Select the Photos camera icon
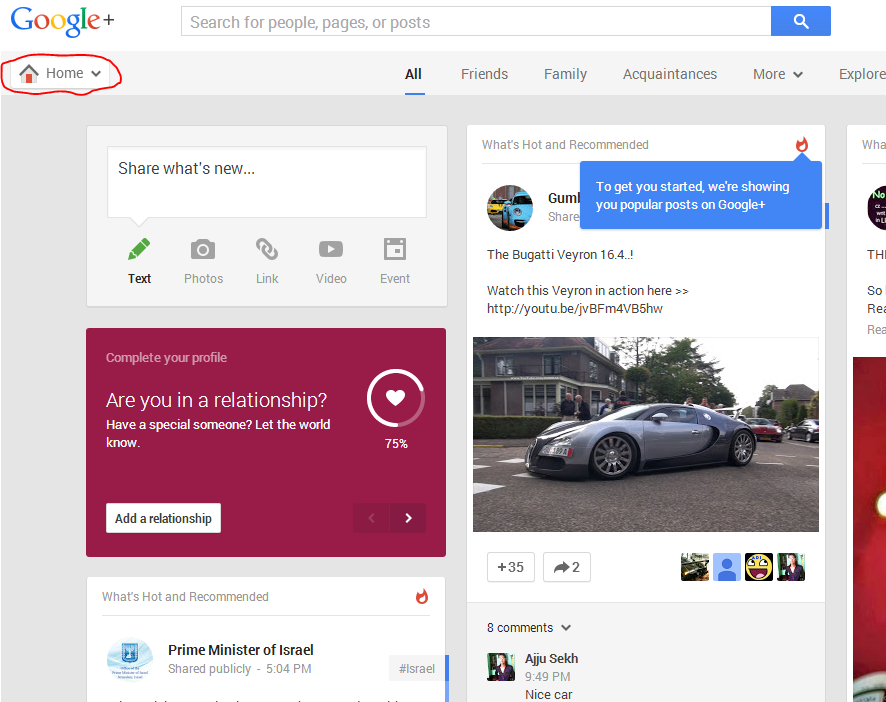The image size is (886, 702). [x=203, y=250]
